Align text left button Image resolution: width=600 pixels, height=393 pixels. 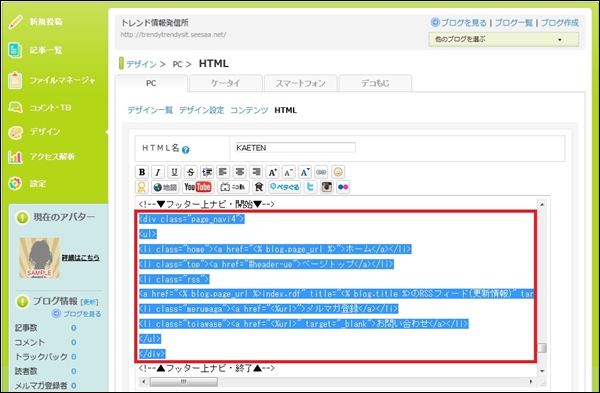coord(223,172)
